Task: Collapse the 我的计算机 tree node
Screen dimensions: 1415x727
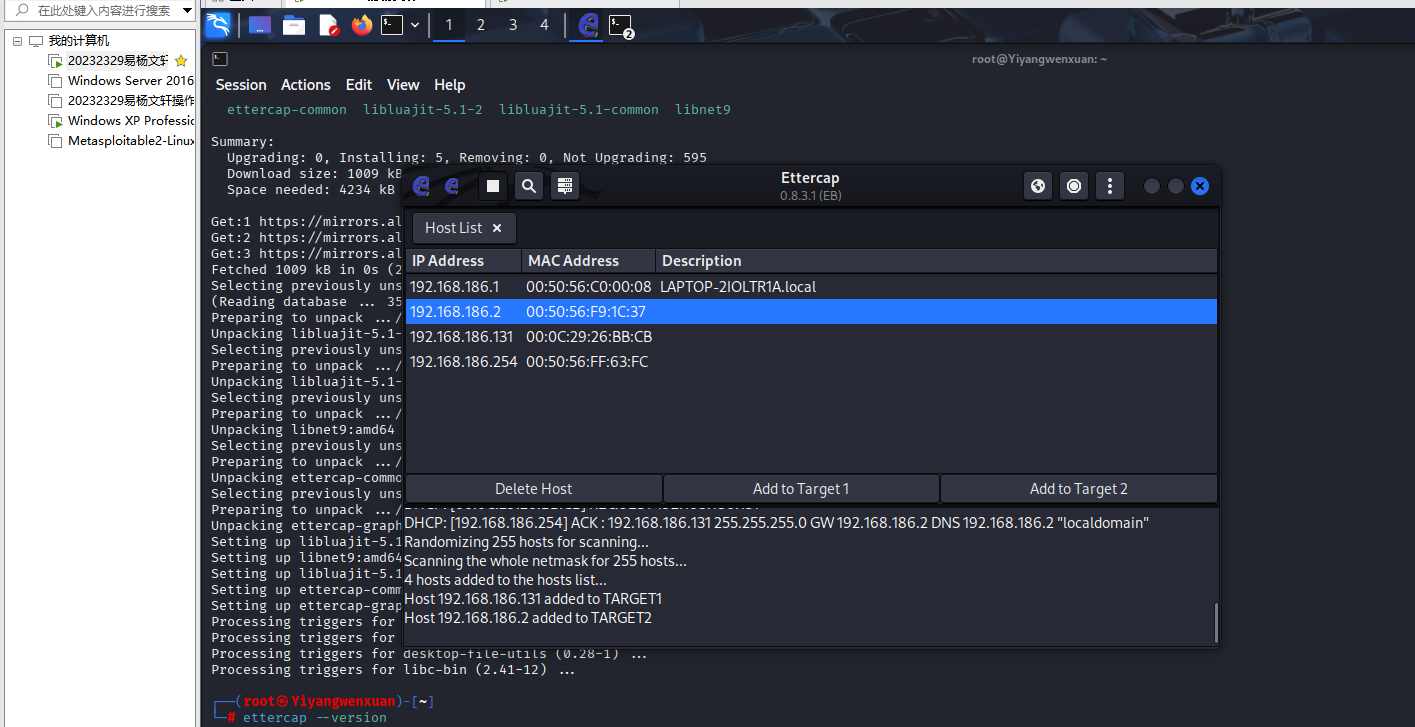Action: click(x=17, y=41)
